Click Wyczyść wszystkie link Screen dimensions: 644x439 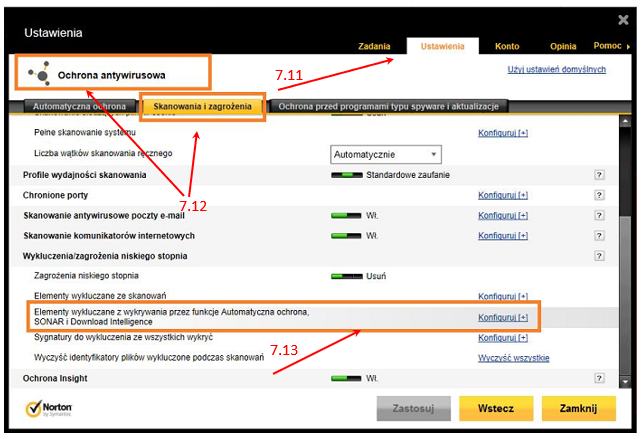tap(513, 358)
